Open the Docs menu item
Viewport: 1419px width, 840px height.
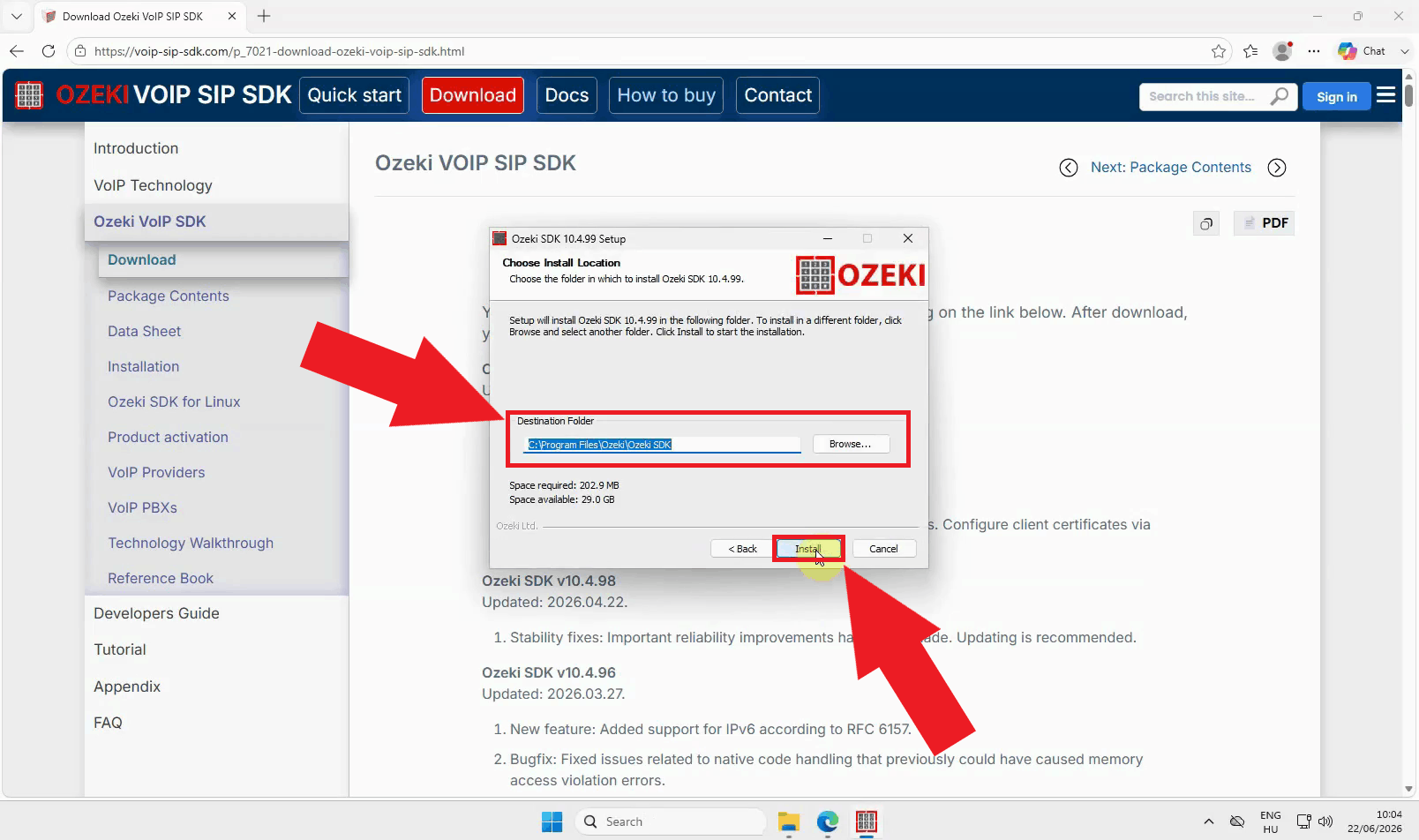567,95
